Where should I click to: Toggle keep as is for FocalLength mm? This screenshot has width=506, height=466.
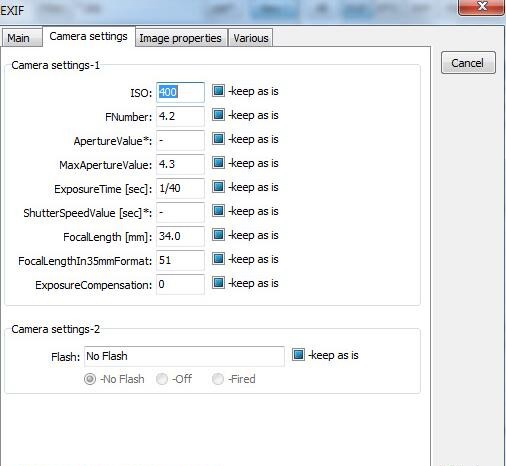click(218, 235)
